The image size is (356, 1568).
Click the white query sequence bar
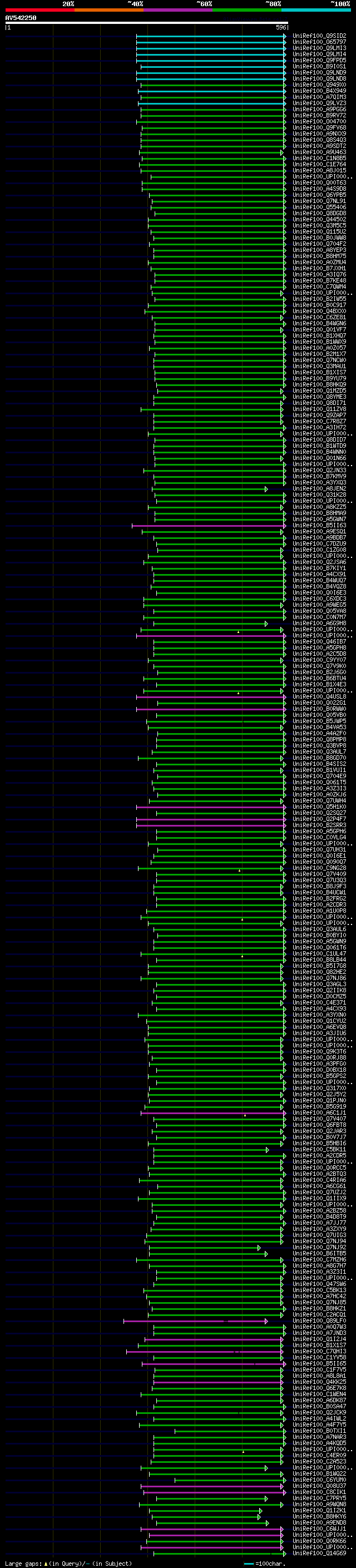(x=147, y=22)
